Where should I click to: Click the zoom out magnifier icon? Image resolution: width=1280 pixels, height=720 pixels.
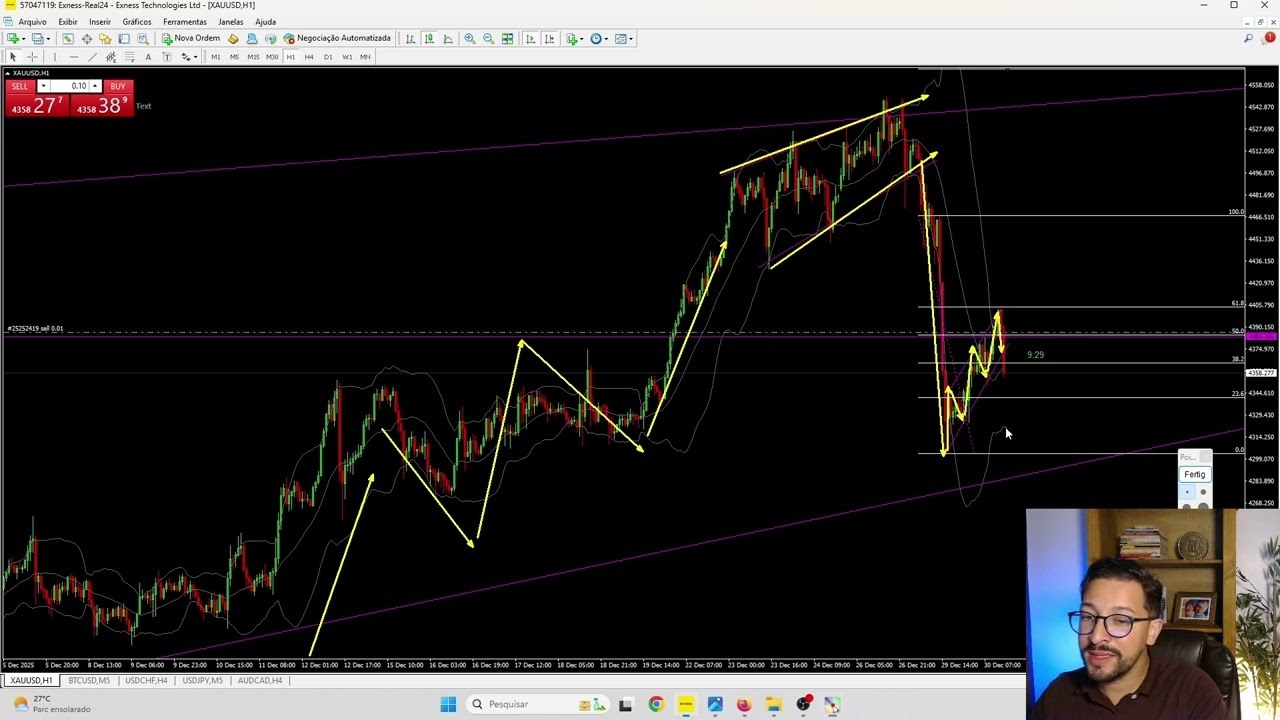pos(488,38)
